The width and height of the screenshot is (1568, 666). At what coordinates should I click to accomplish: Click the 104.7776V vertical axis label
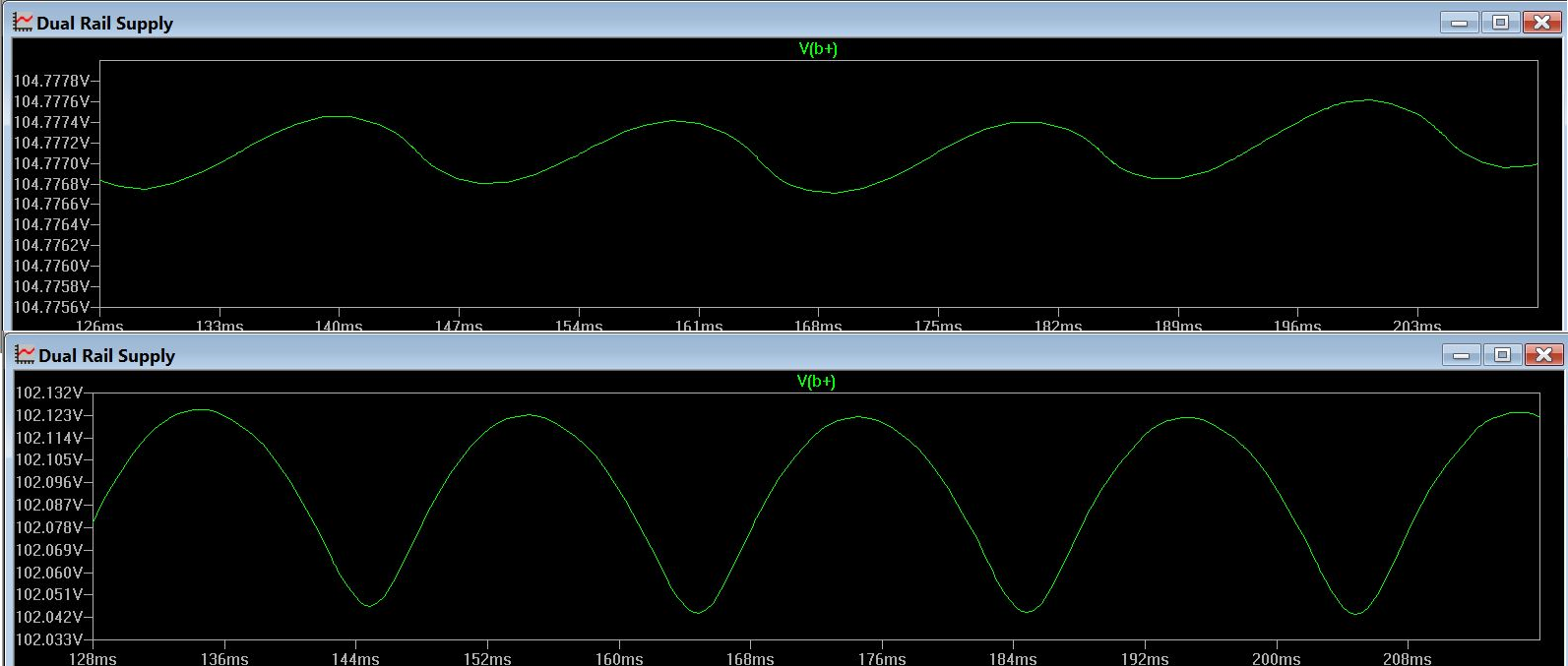click(x=51, y=101)
